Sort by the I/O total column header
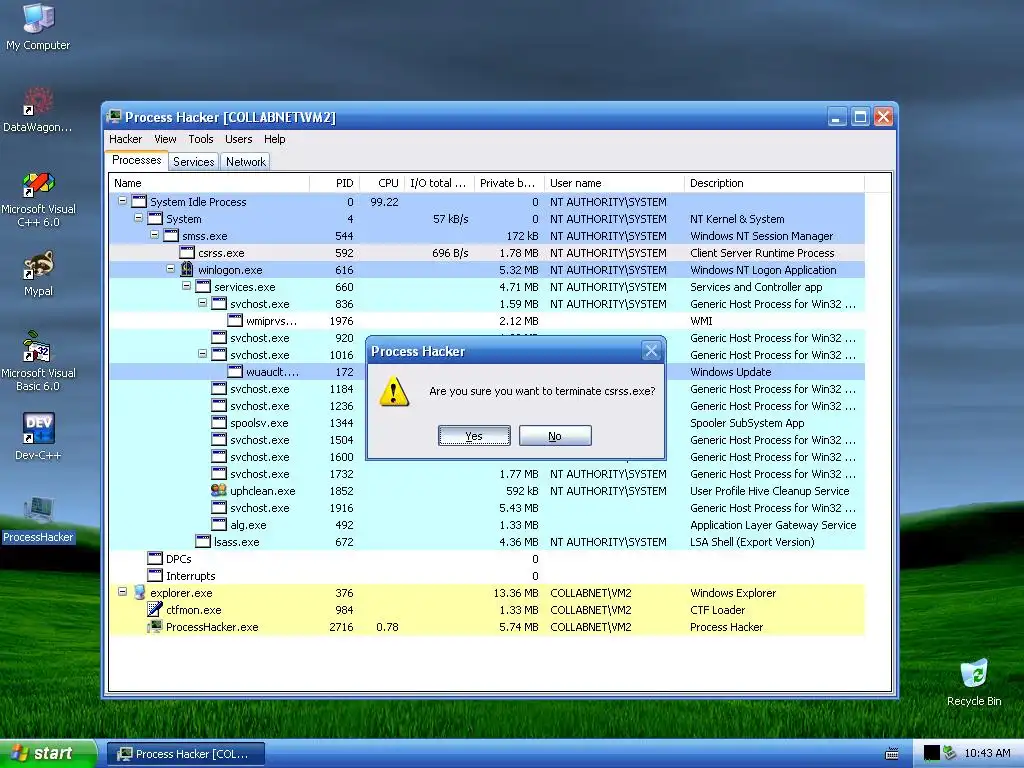The height and width of the screenshot is (768, 1024). coord(440,183)
